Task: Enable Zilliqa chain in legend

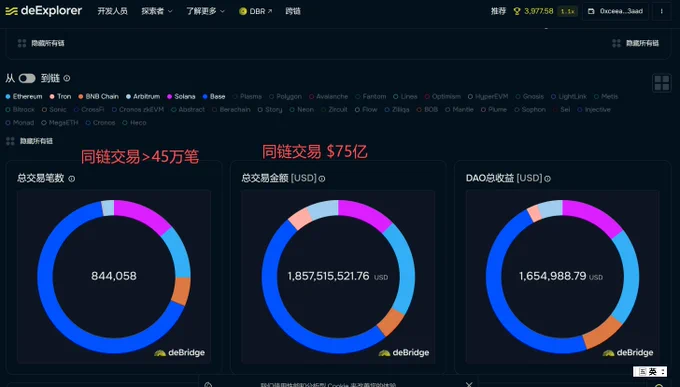Action: [397, 109]
